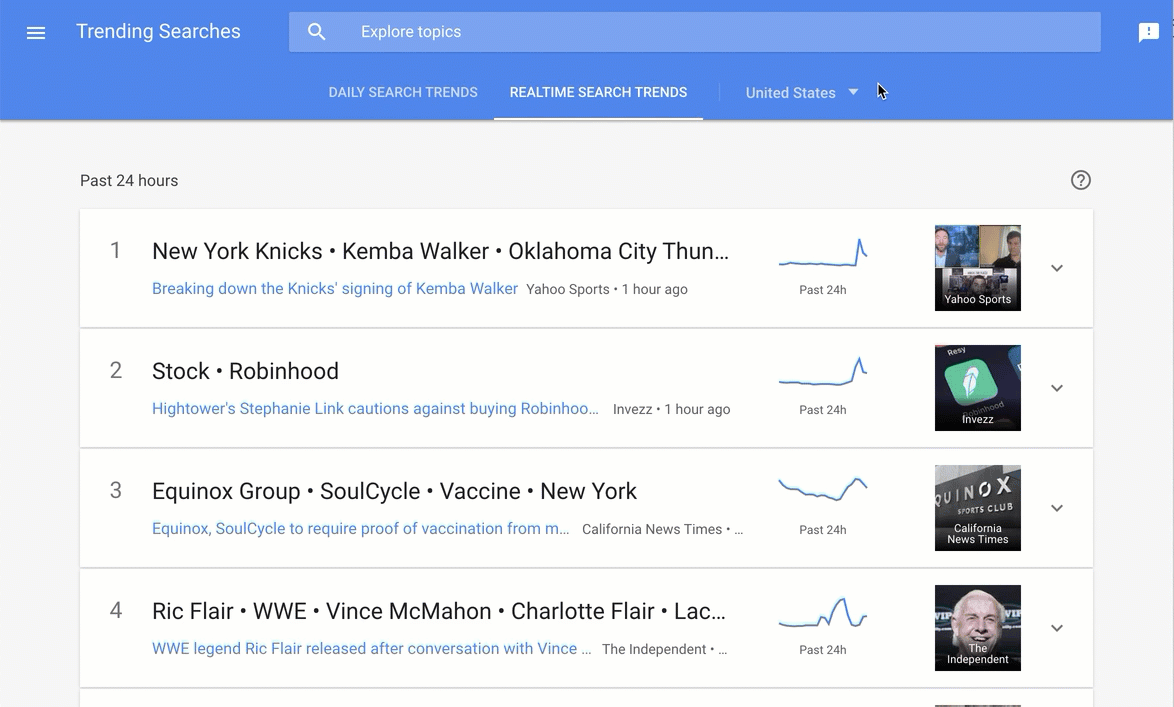Click the Ric Flair sparkline chart

823,612
